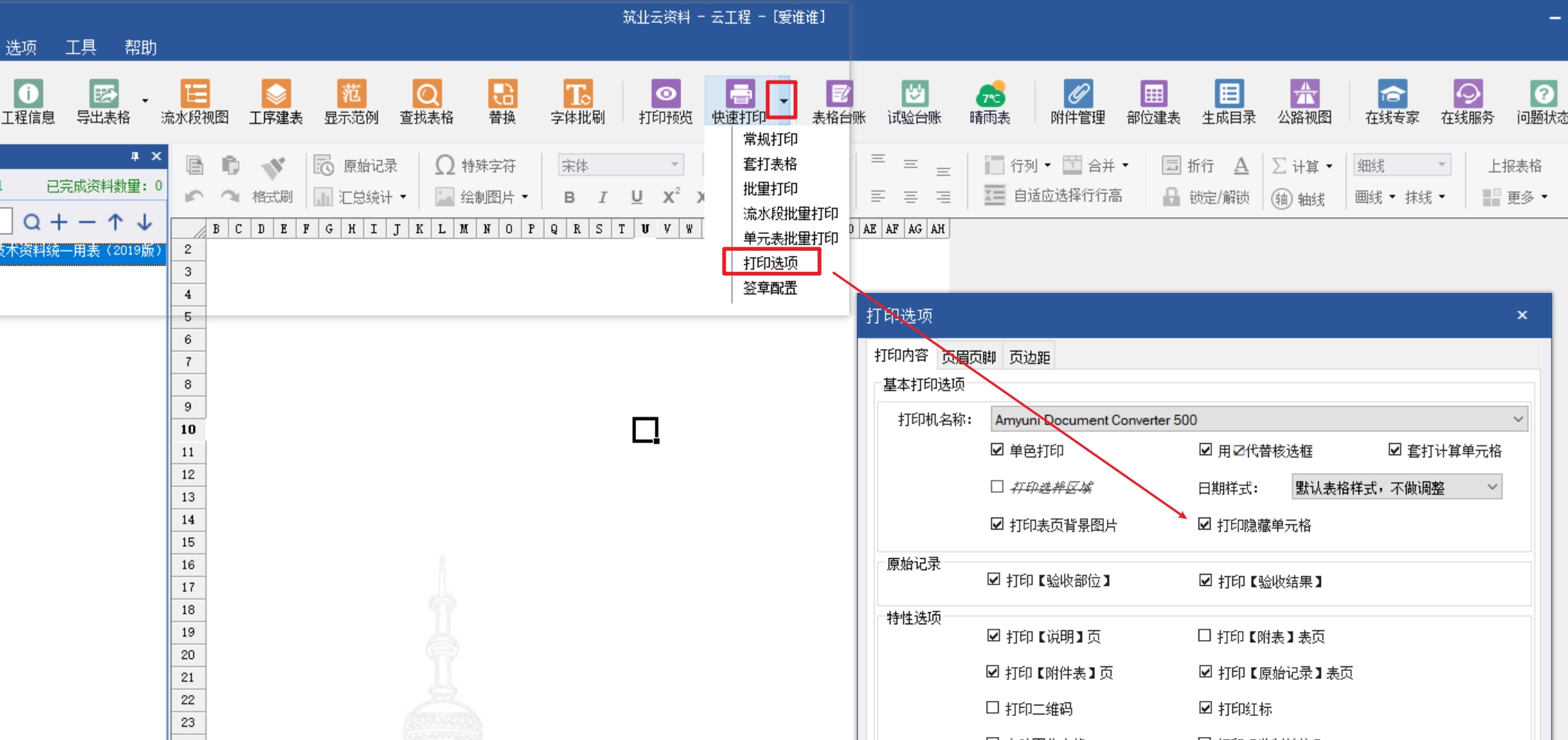Uncheck the 单色打印 checkbox
Viewport: 1568px width, 740px height.
(x=997, y=450)
